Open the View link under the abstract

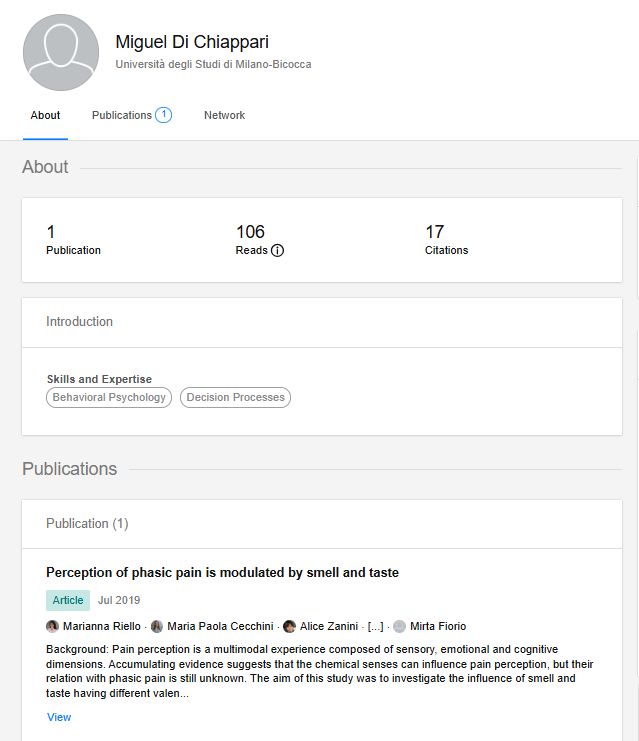coord(59,717)
